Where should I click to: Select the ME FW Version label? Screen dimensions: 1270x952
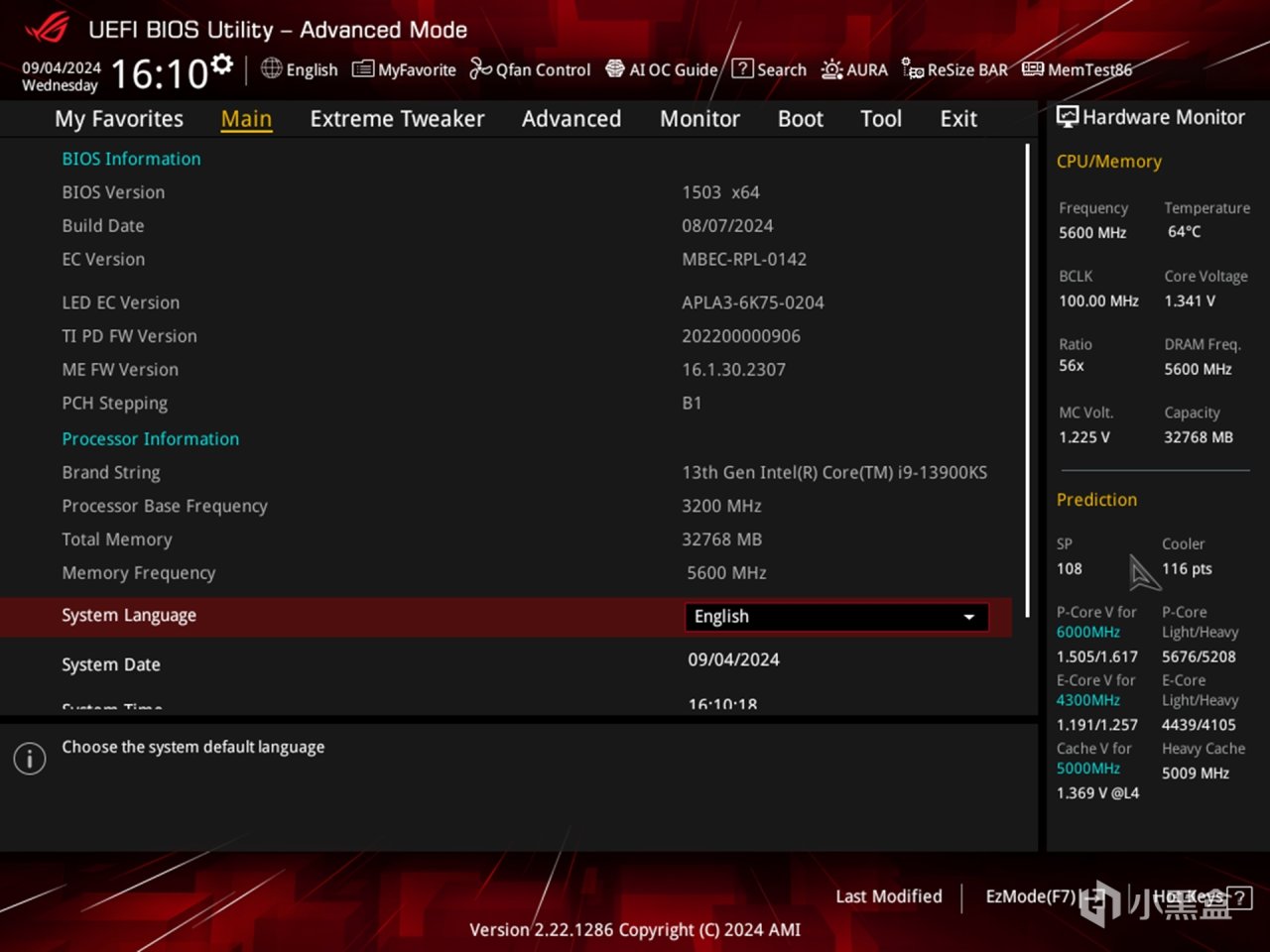[120, 370]
